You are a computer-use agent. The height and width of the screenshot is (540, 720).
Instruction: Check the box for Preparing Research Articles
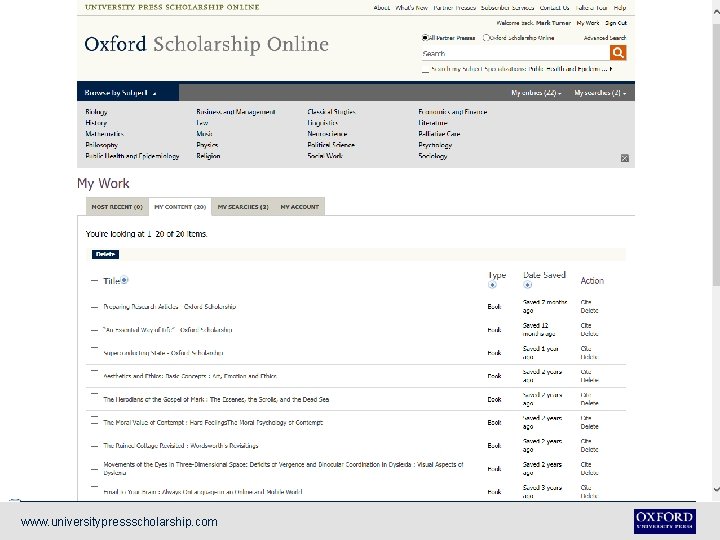(94, 307)
